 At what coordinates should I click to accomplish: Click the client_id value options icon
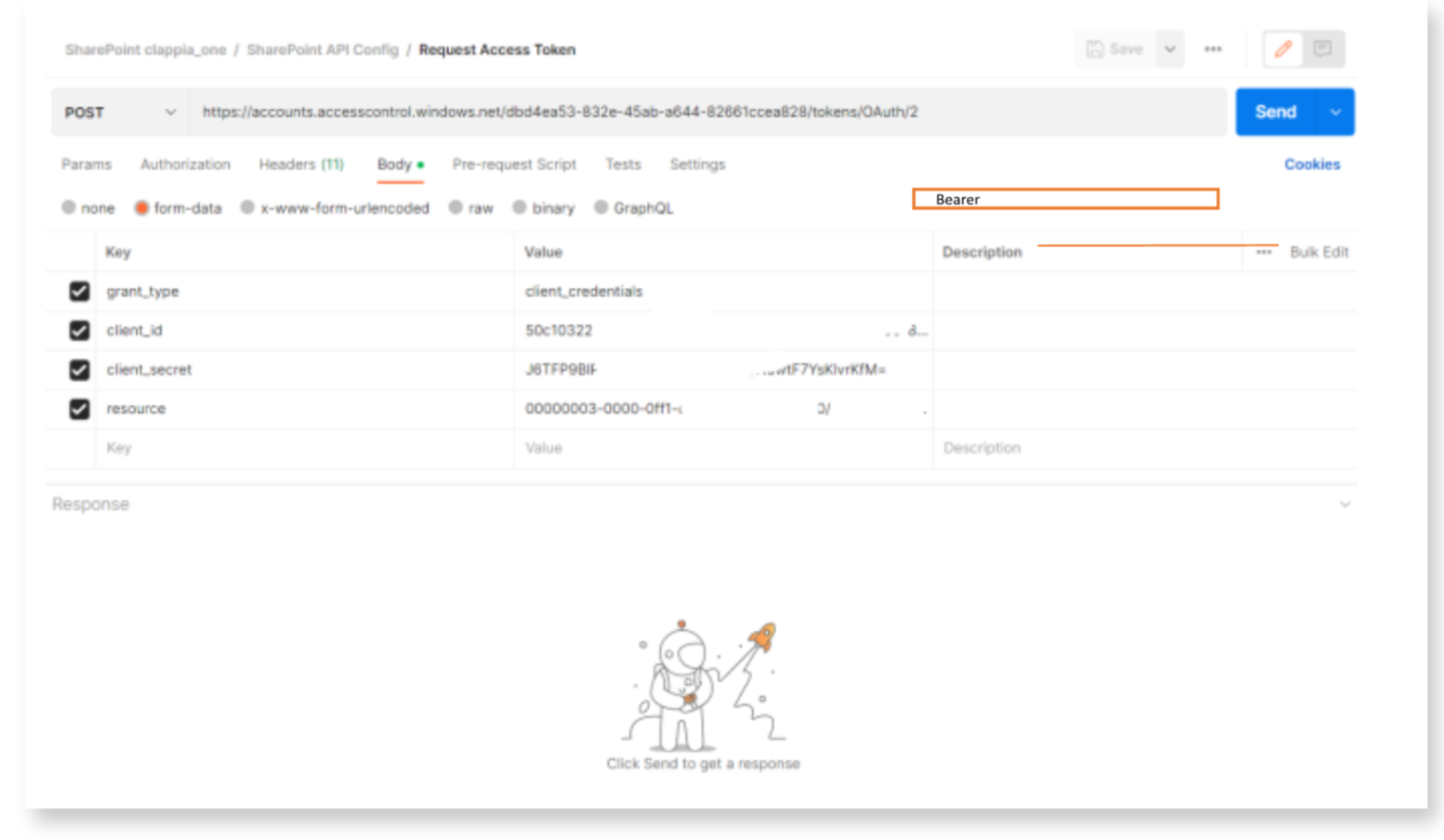click(915, 330)
